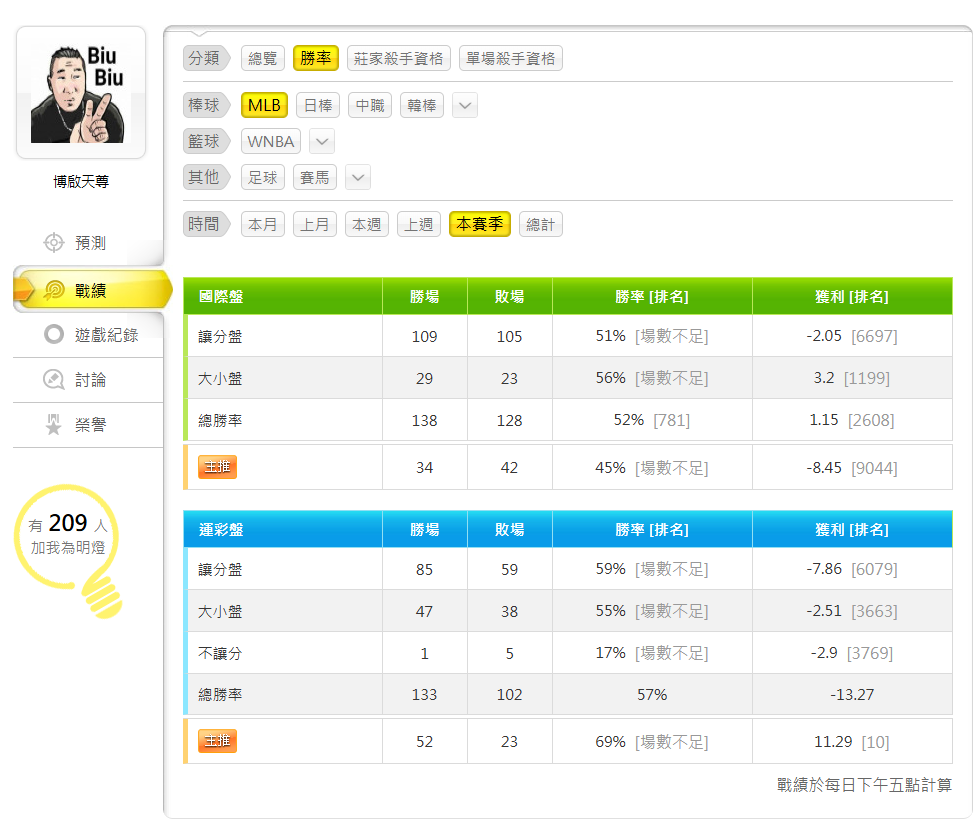Expand more 其他 sports dropdown
Image resolution: width=980 pixels, height=827 pixels.
click(x=358, y=178)
